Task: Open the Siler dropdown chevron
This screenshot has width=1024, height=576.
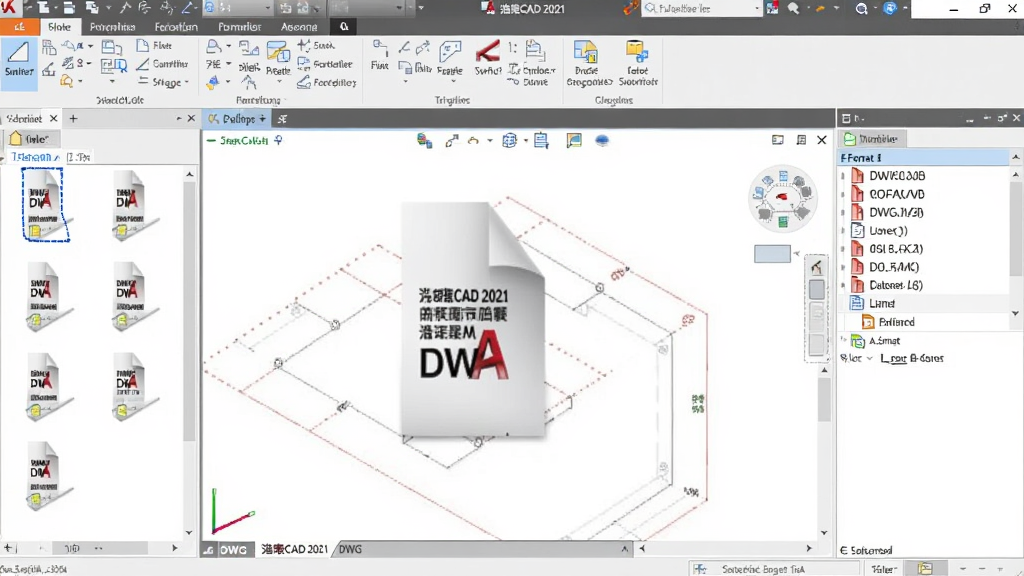Action: tap(870, 359)
